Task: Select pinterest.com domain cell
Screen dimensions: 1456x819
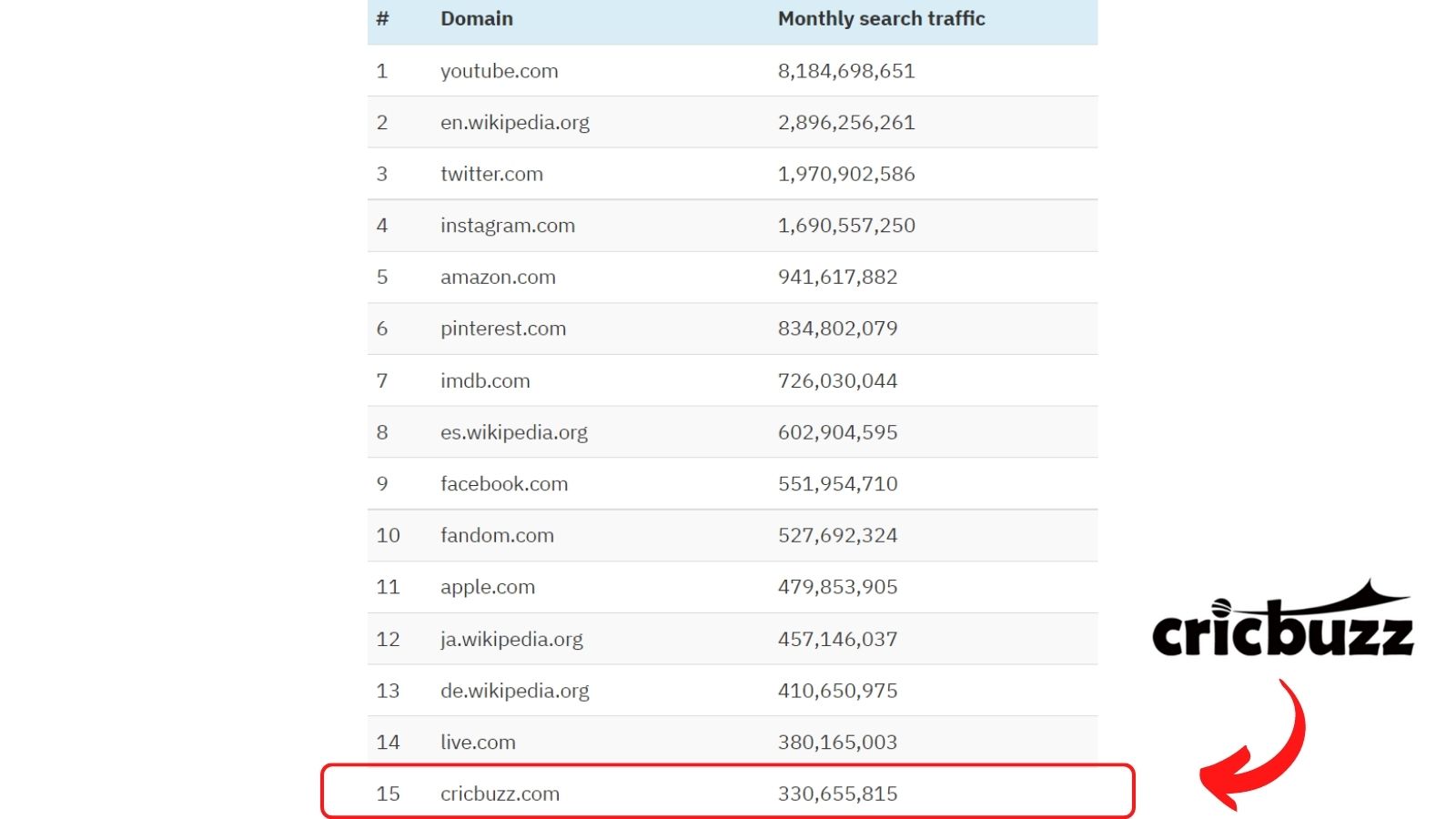Action: pyautogui.click(x=503, y=329)
